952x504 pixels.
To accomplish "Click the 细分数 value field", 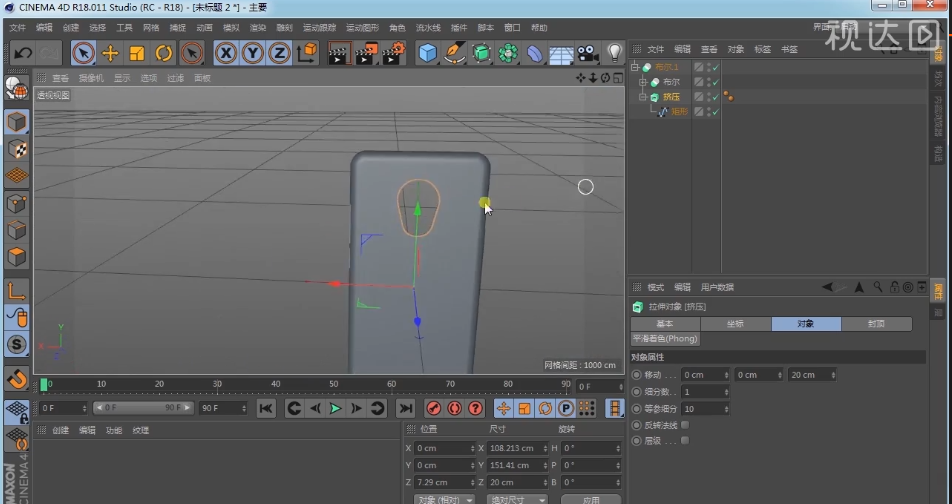I will (x=704, y=392).
